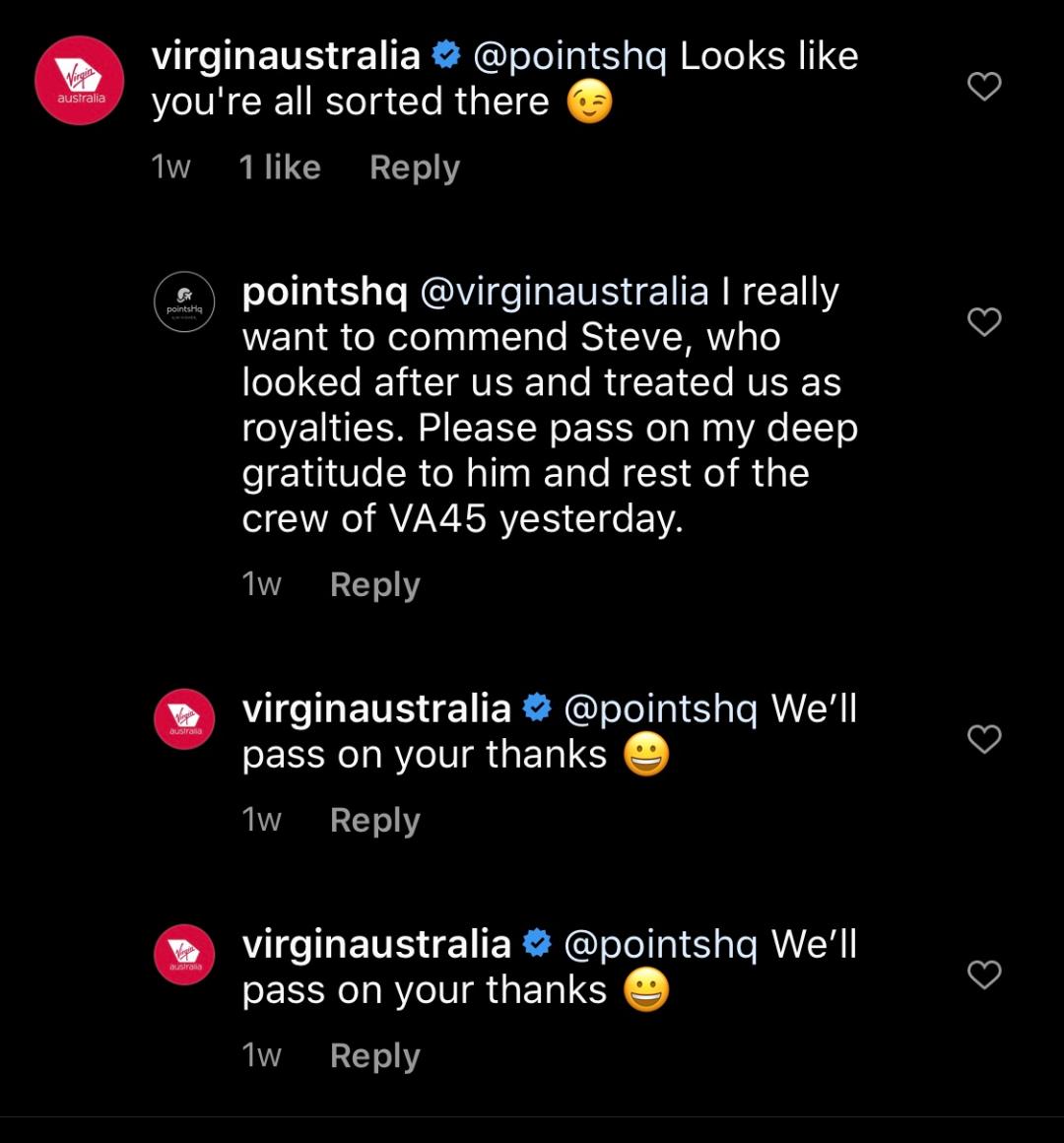Heart the last "We'll pass on your thanks" reply
The width and height of the screenshot is (1064, 1143).
[984, 975]
